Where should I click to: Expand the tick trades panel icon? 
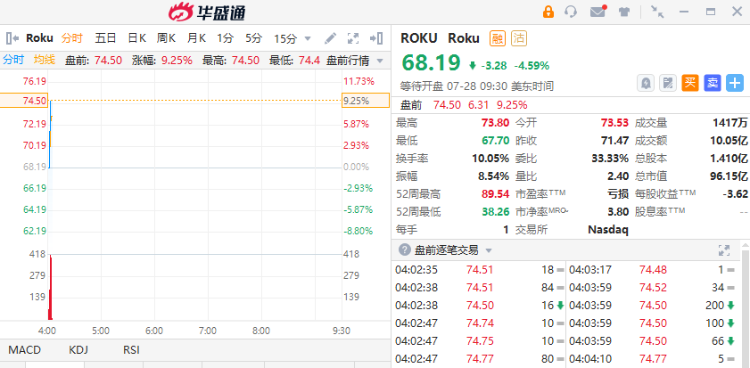(x=724, y=250)
